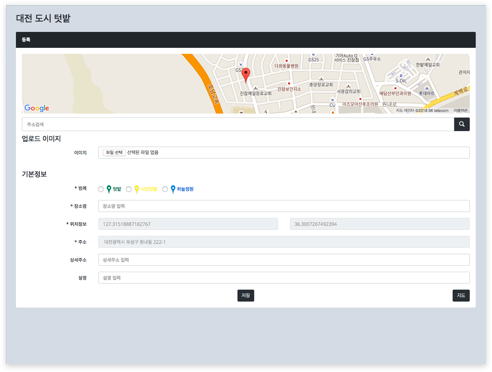Click the CU store label on the map
The image size is (492, 372).
(332, 105)
